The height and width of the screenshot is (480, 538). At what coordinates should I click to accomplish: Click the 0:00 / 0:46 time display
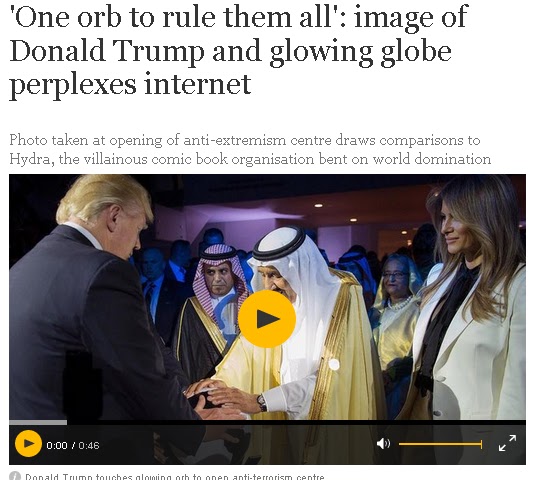tap(73, 445)
